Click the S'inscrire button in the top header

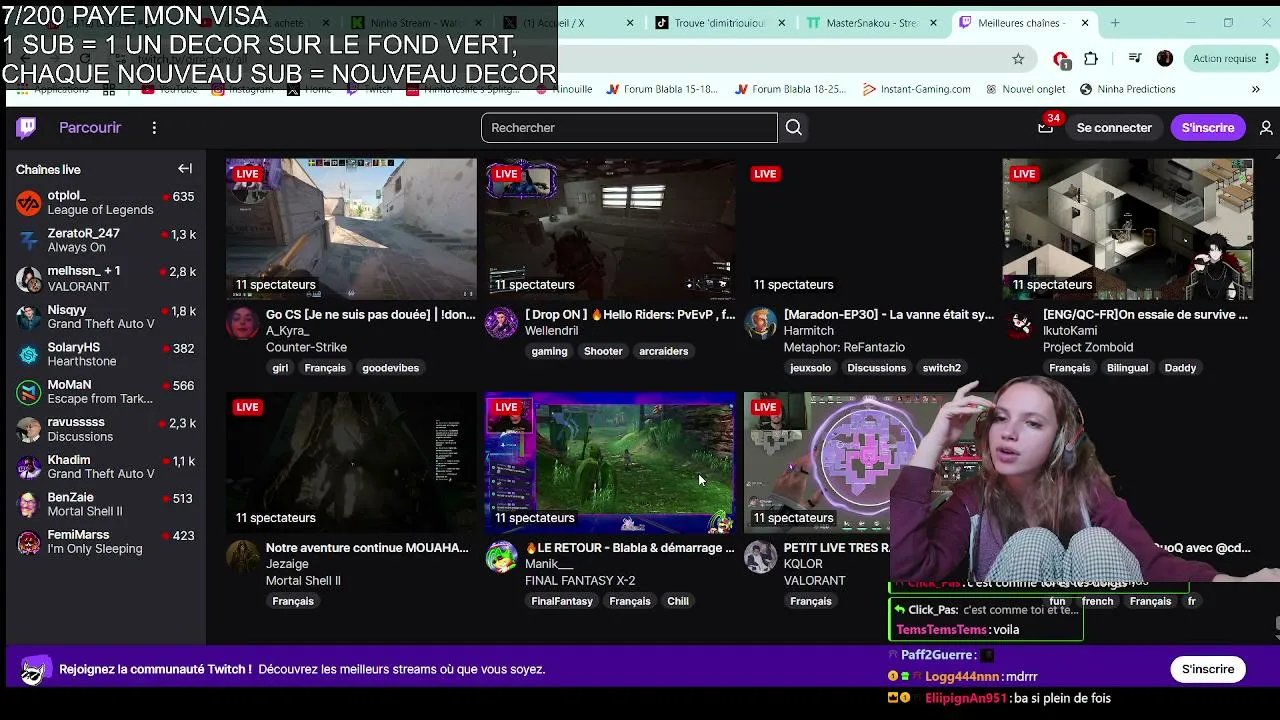click(x=1208, y=128)
